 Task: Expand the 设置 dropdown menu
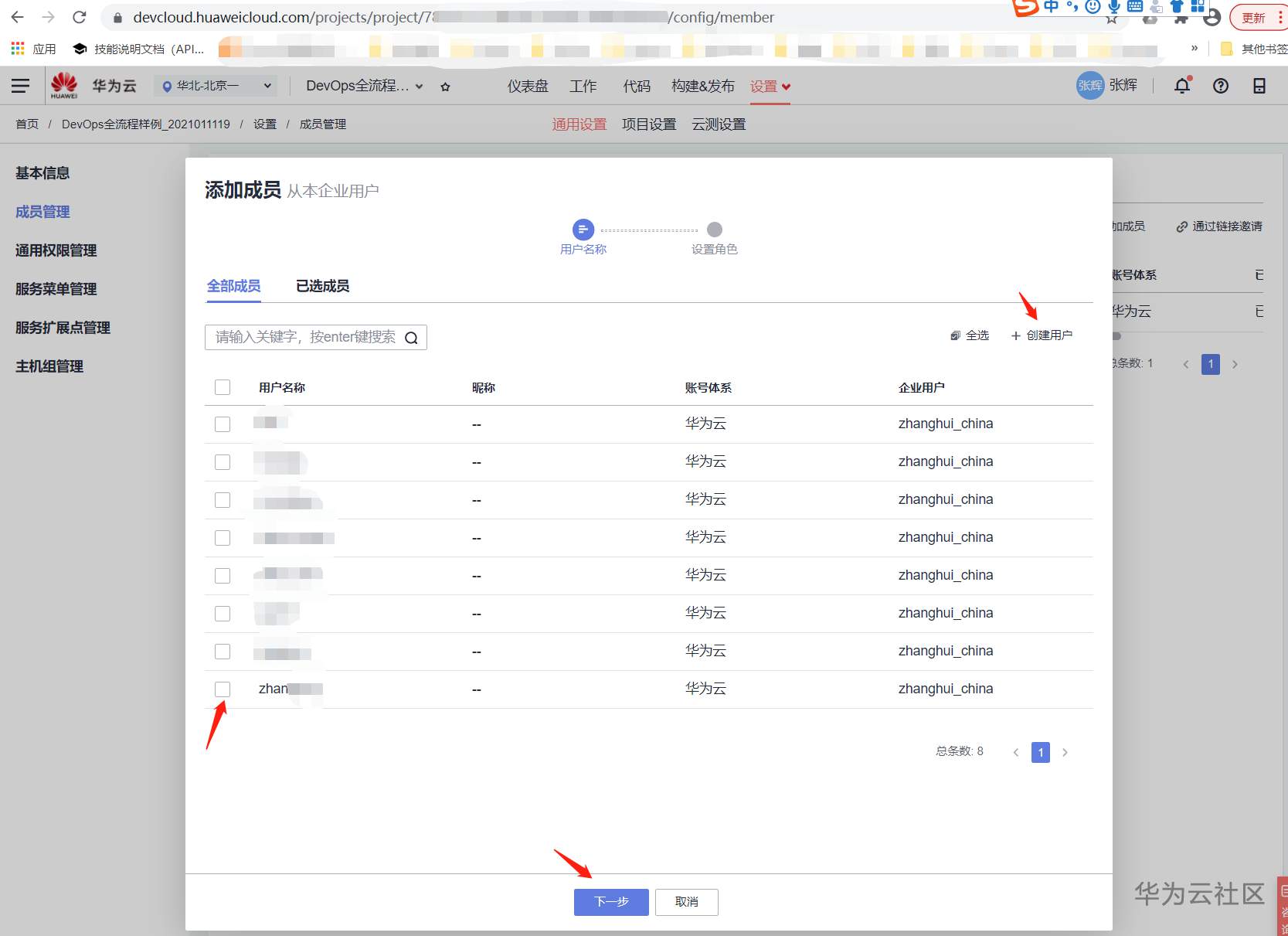770,87
